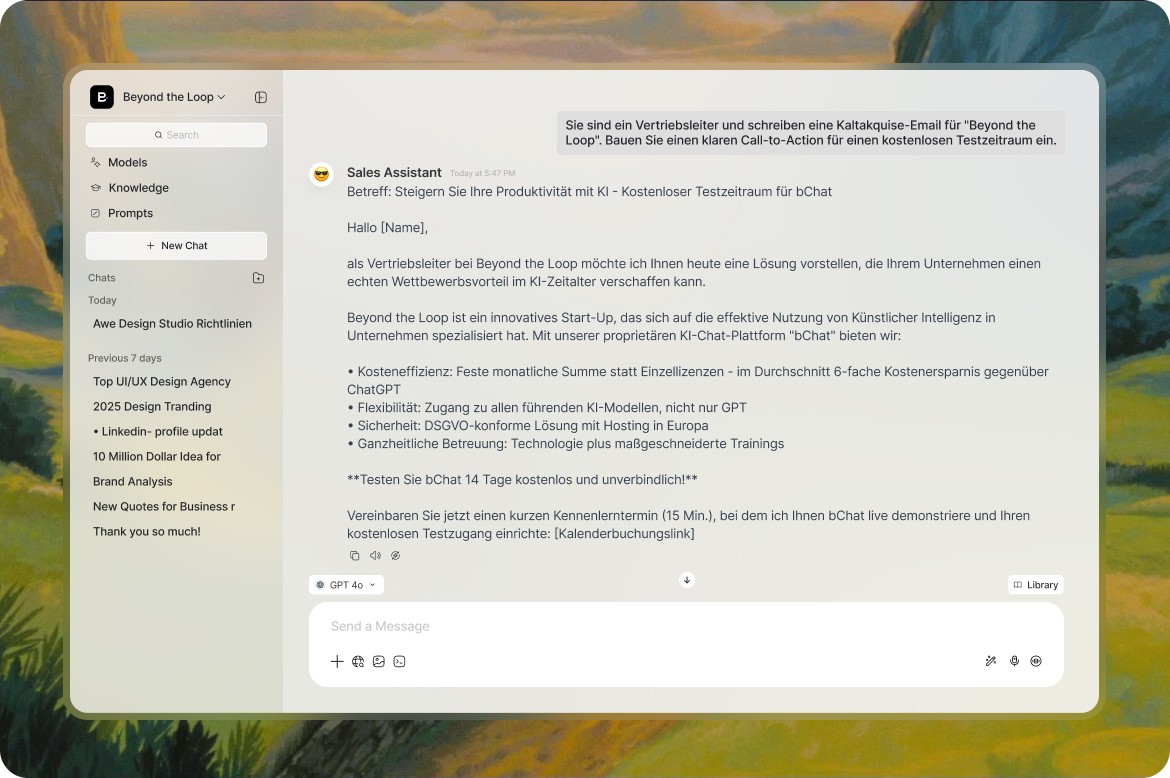Click the Chats section header

(x=101, y=277)
